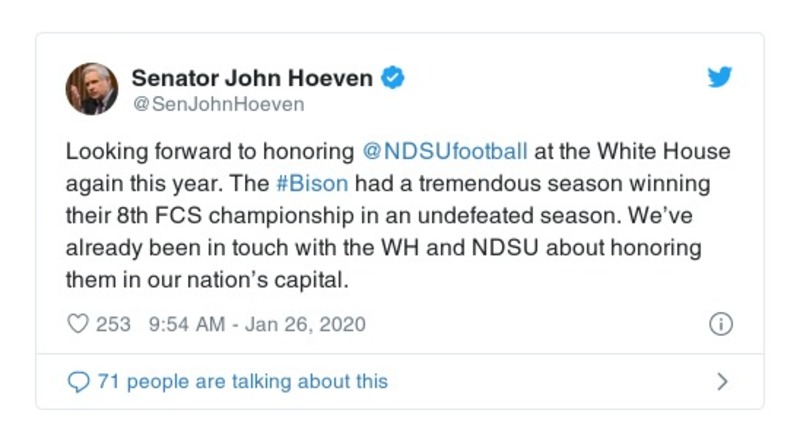Open the tweet info circle icon
Screen dimensions: 800x445
[x=721, y=324]
